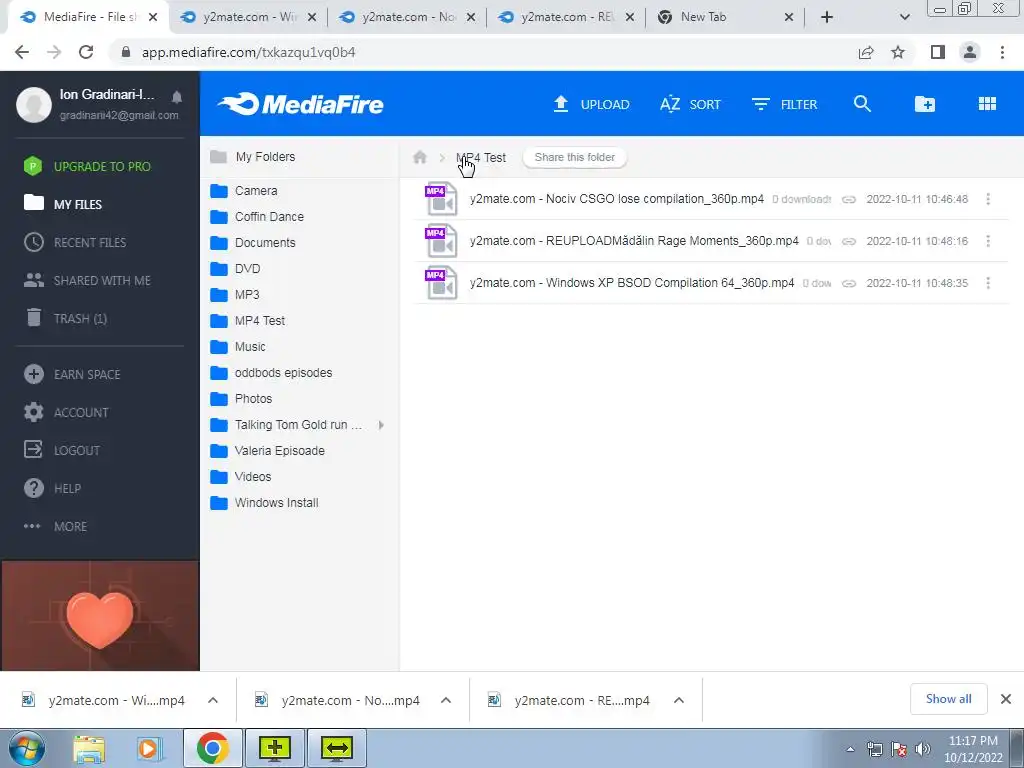Image resolution: width=1024 pixels, height=768 pixels.
Task: Open HELP in sidebar
Action: [x=52, y=488]
